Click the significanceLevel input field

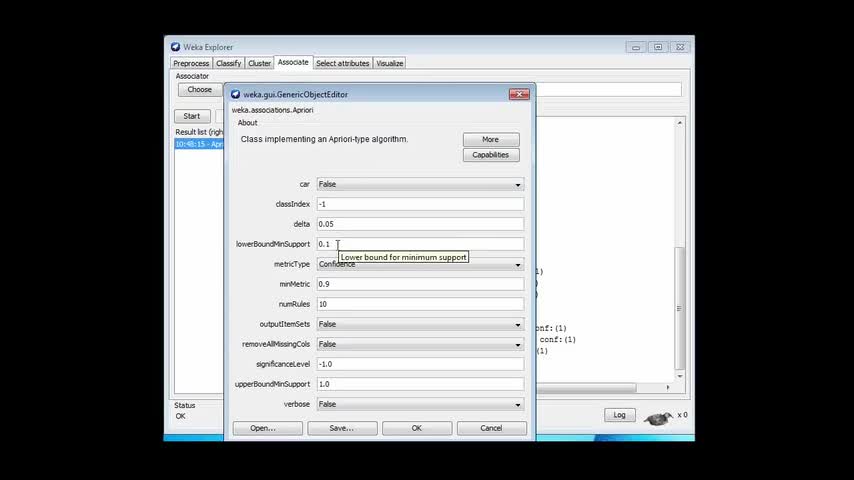(x=420, y=364)
